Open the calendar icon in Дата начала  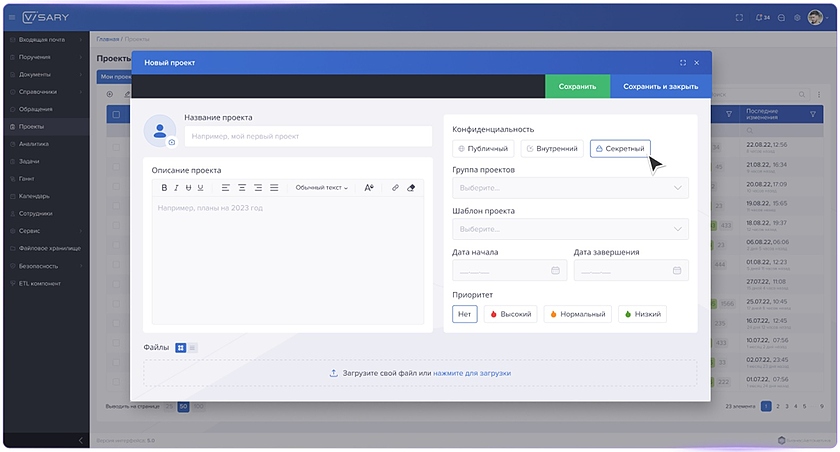(555, 270)
